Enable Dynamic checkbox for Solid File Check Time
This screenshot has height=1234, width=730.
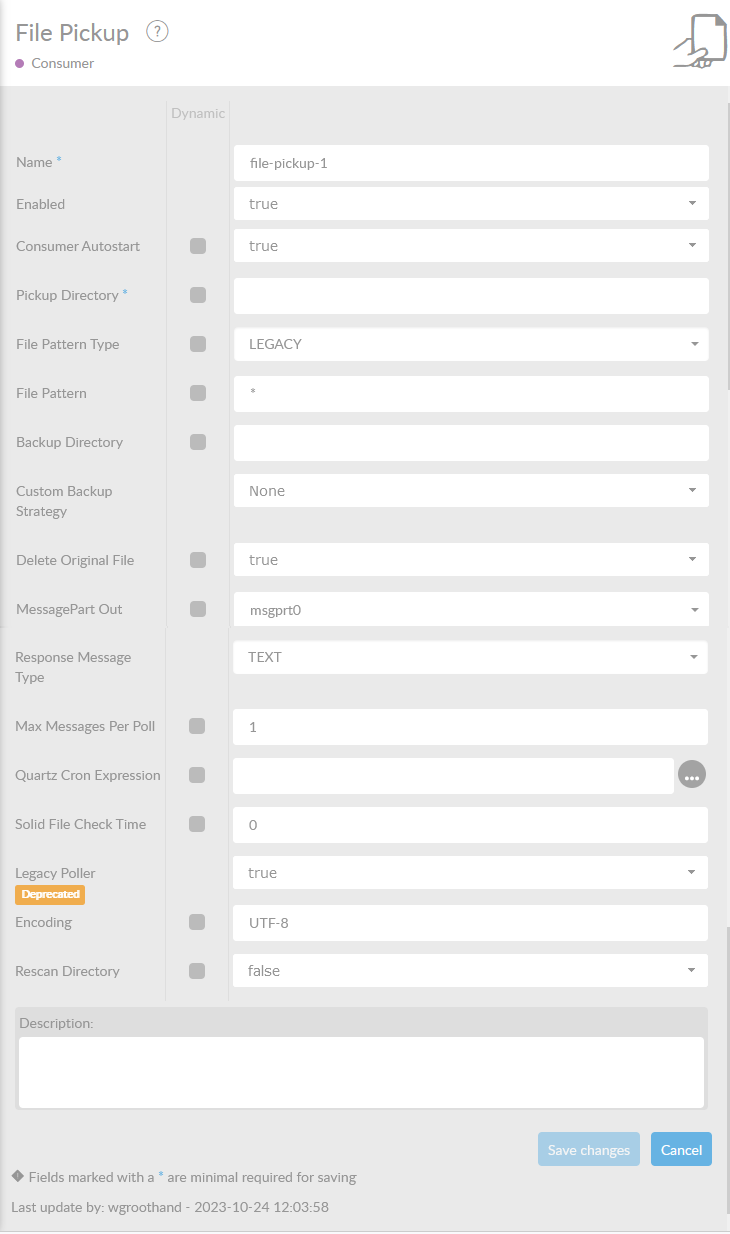pos(197,824)
